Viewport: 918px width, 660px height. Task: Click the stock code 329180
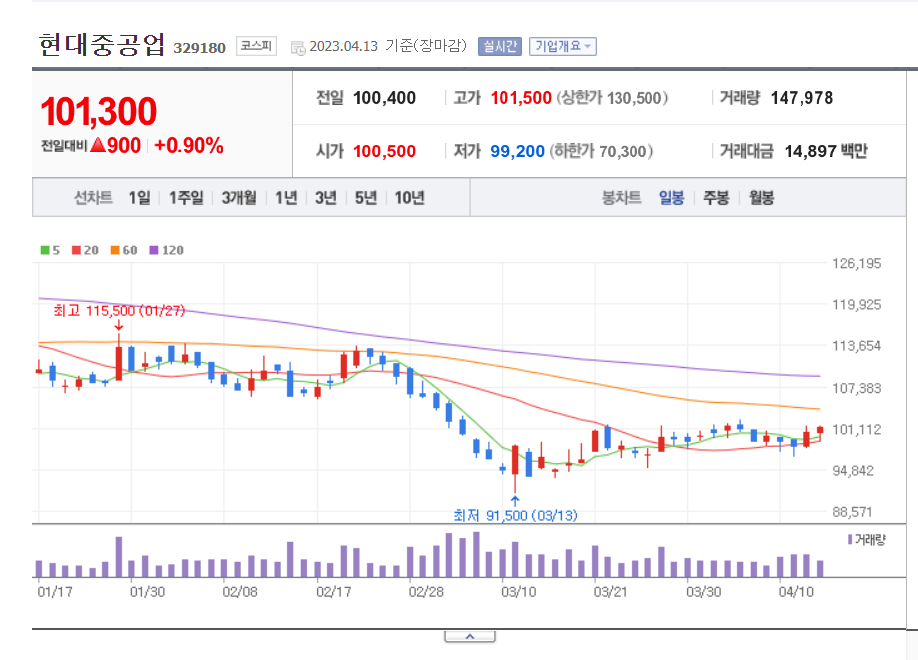200,48
